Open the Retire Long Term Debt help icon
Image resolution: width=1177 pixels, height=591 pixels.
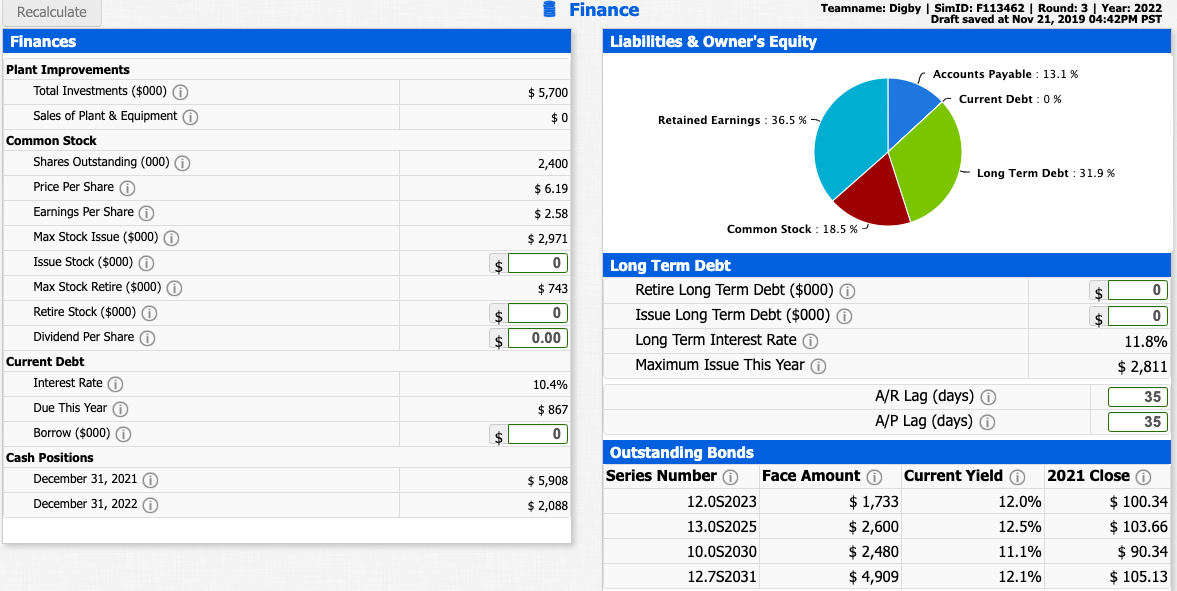pyautogui.click(x=847, y=290)
